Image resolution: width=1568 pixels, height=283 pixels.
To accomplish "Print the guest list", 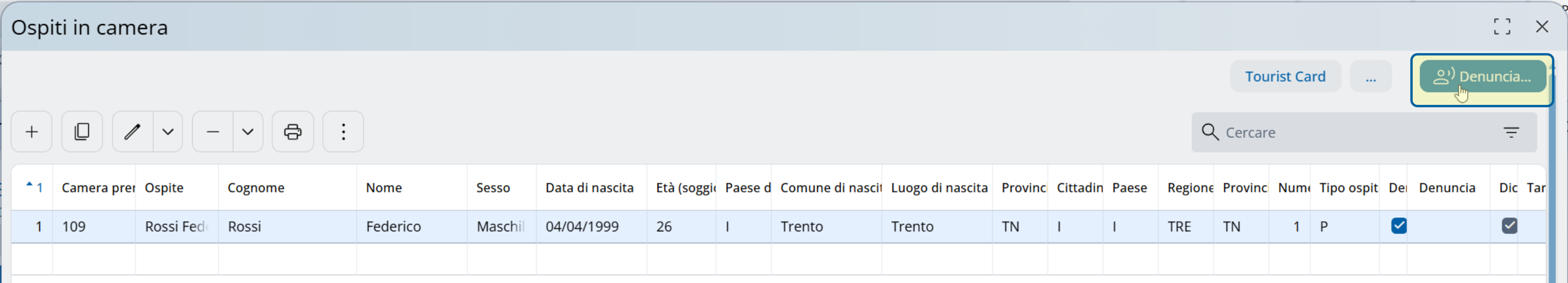I will pyautogui.click(x=293, y=132).
